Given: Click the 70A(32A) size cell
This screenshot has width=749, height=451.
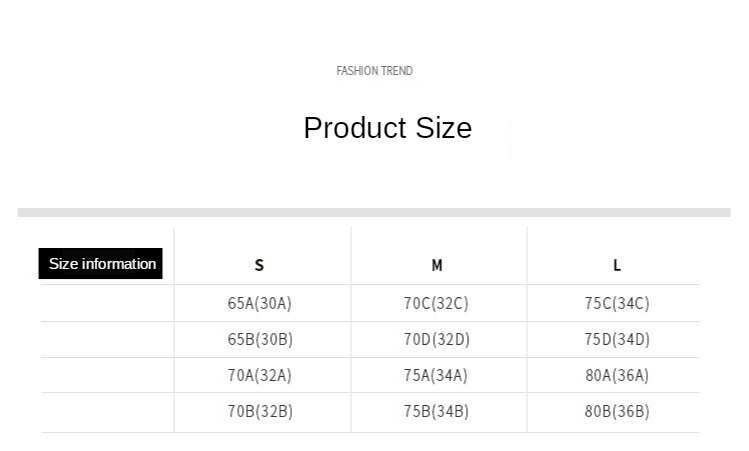Looking at the screenshot, I should (x=259, y=375).
